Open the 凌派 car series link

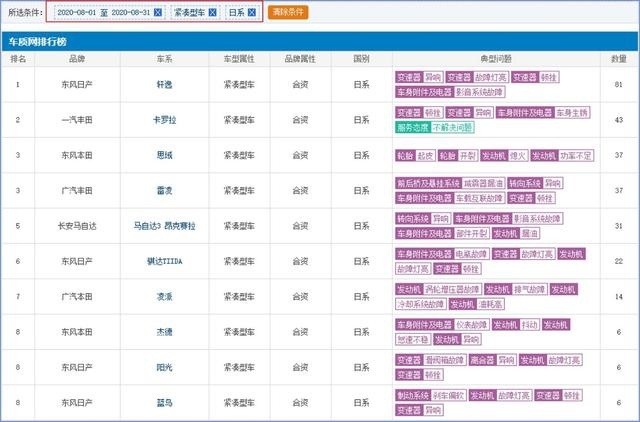tap(164, 297)
